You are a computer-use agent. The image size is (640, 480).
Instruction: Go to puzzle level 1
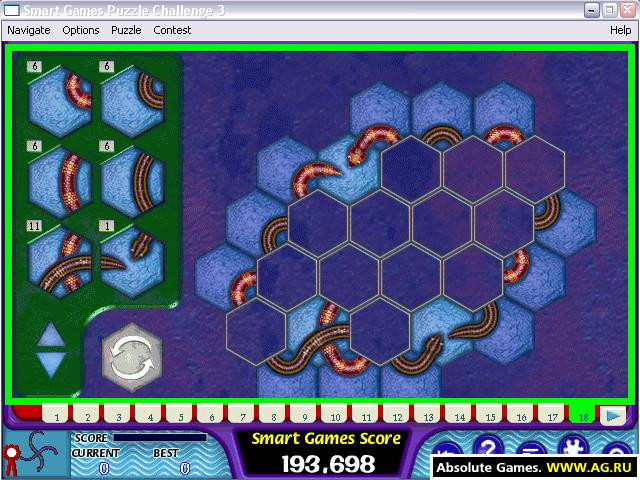57,416
